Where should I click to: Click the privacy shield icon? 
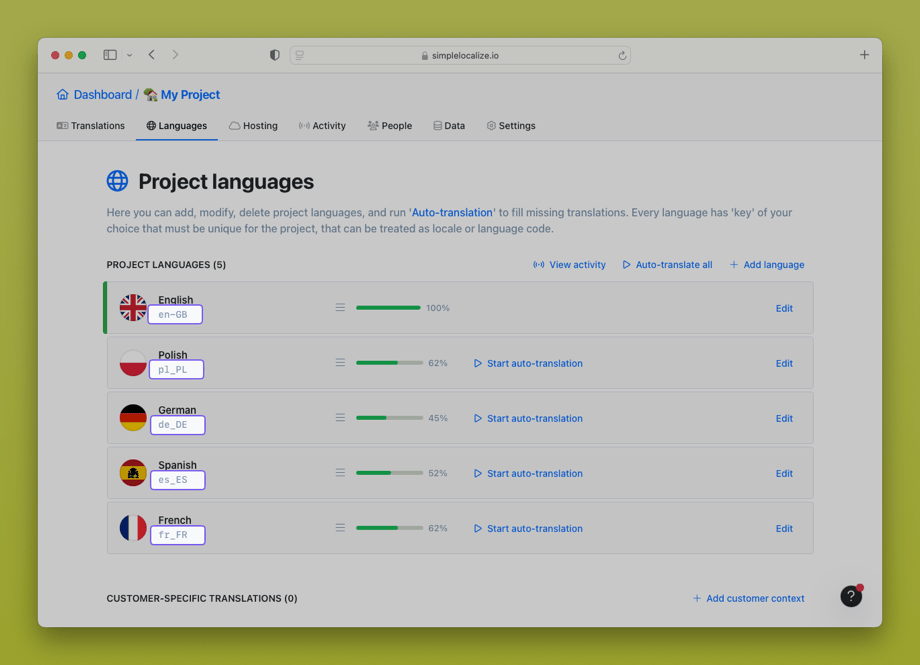(275, 55)
